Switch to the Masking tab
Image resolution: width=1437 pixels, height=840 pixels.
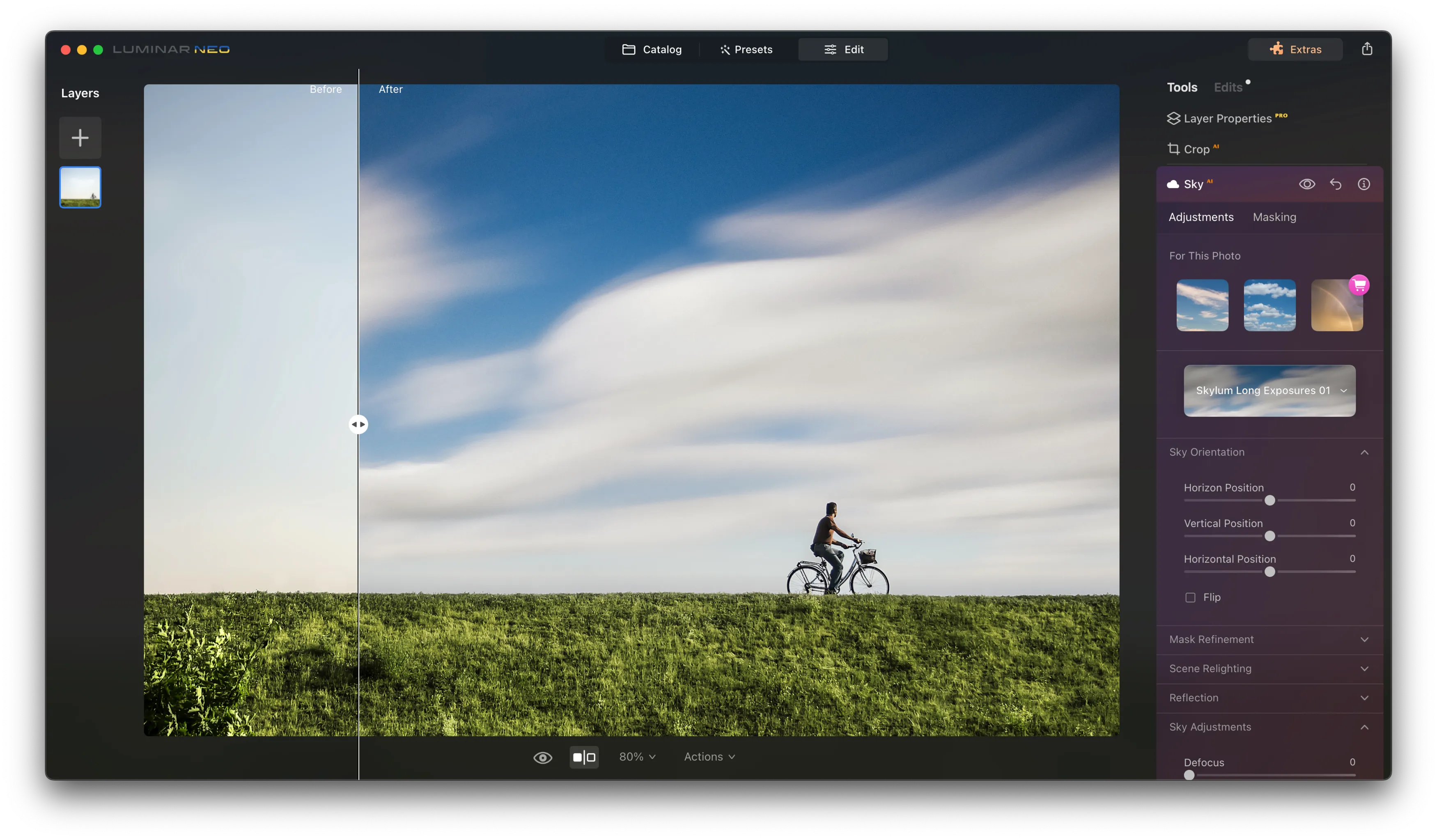pos(1274,217)
